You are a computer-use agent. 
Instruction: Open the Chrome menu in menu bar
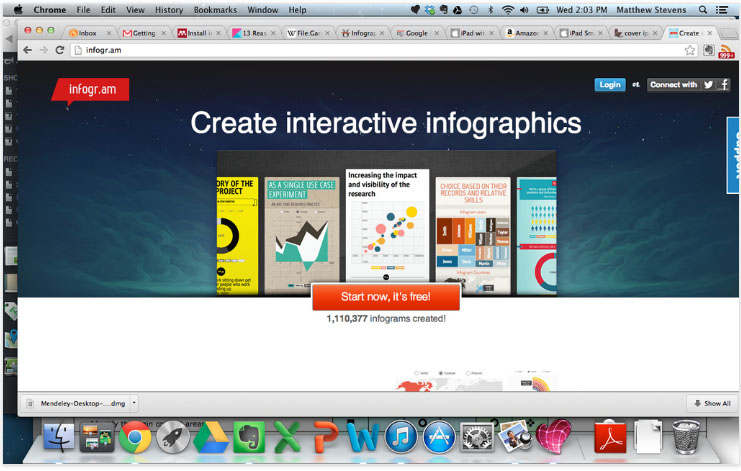click(50, 9)
